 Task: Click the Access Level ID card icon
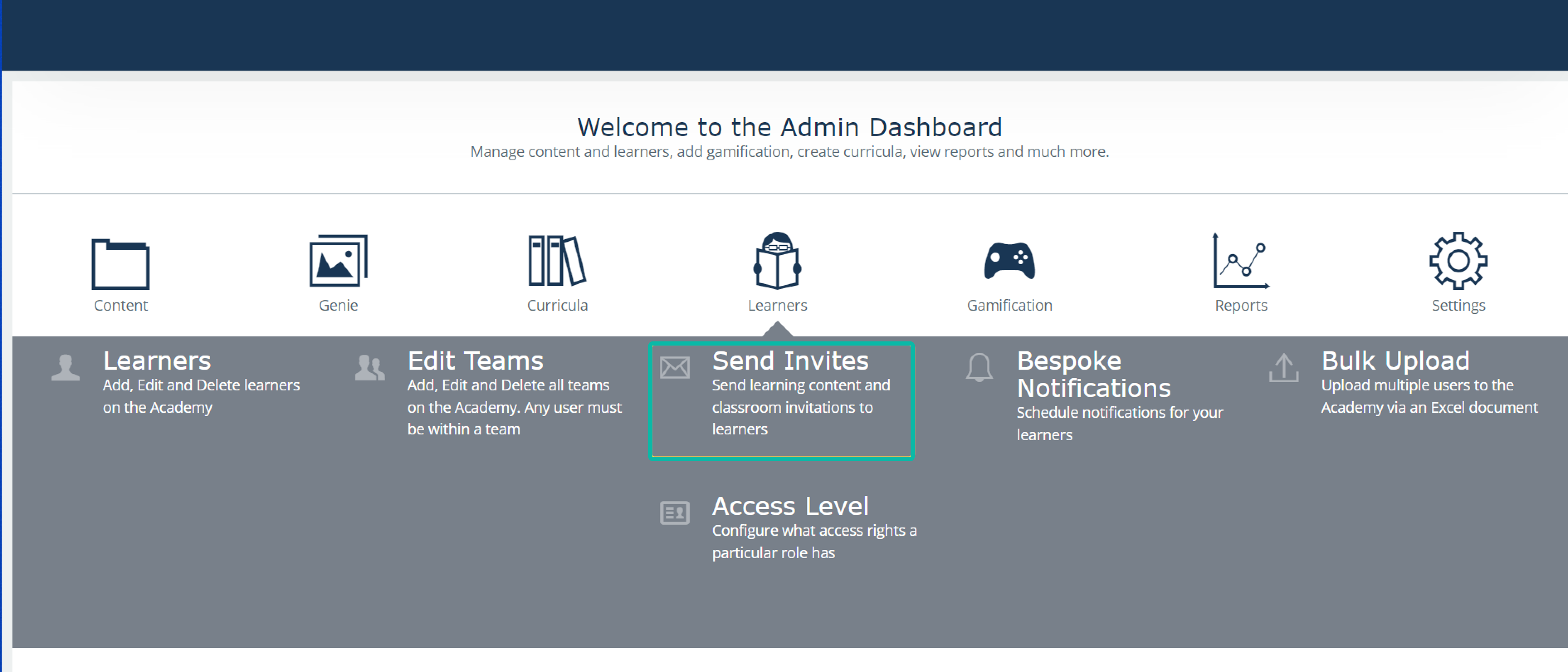point(674,513)
